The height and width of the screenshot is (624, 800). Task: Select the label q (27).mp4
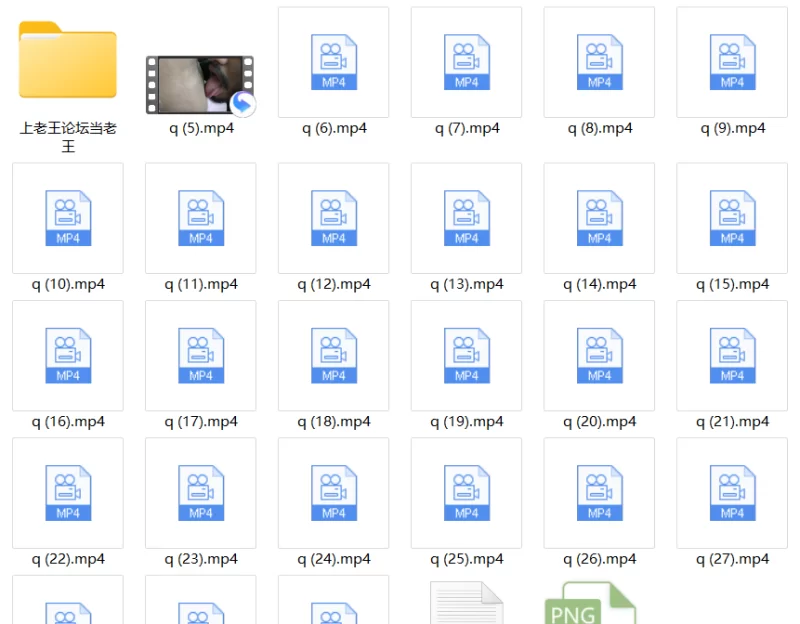(733, 559)
